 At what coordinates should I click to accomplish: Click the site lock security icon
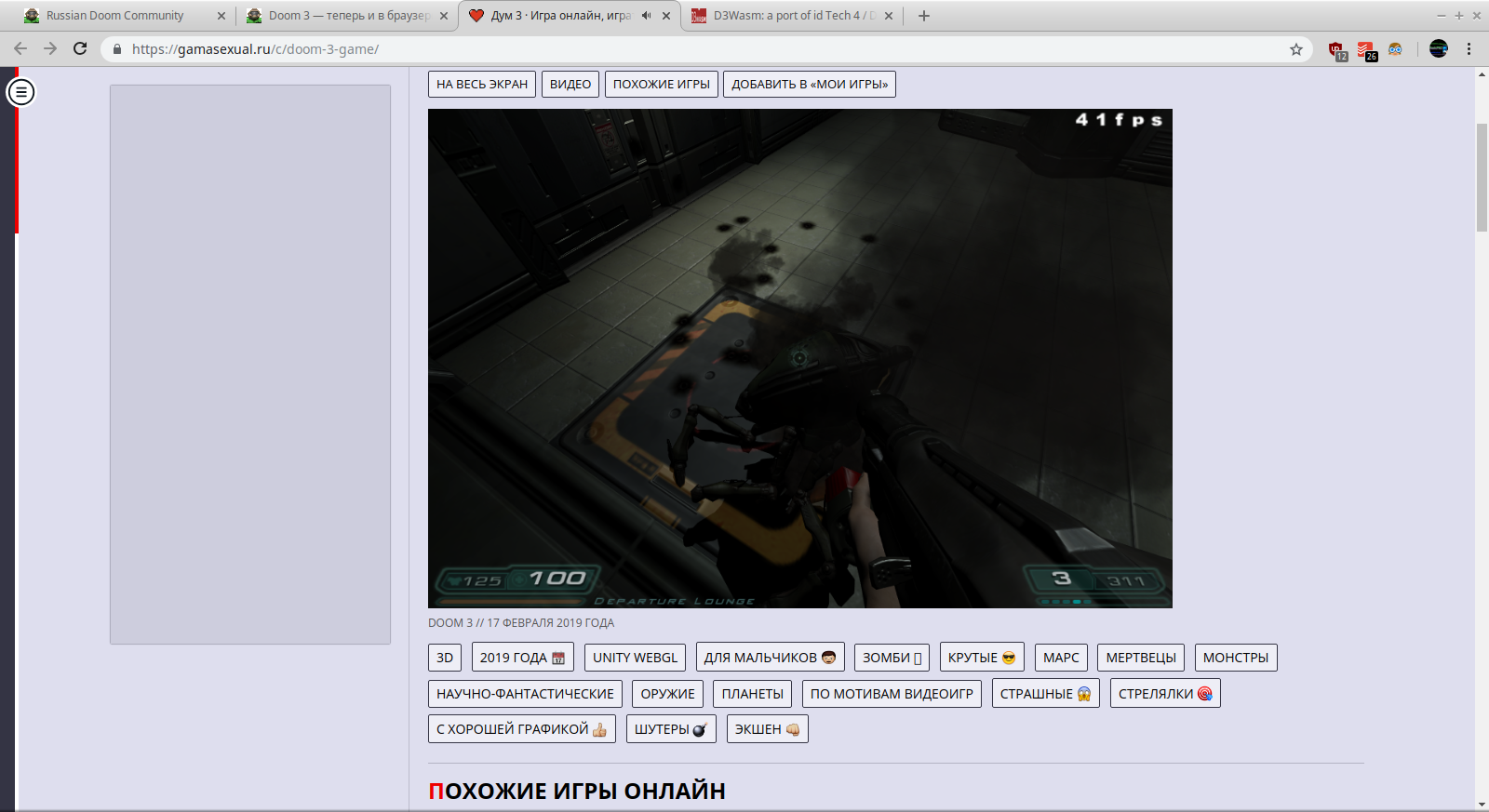pos(117,49)
